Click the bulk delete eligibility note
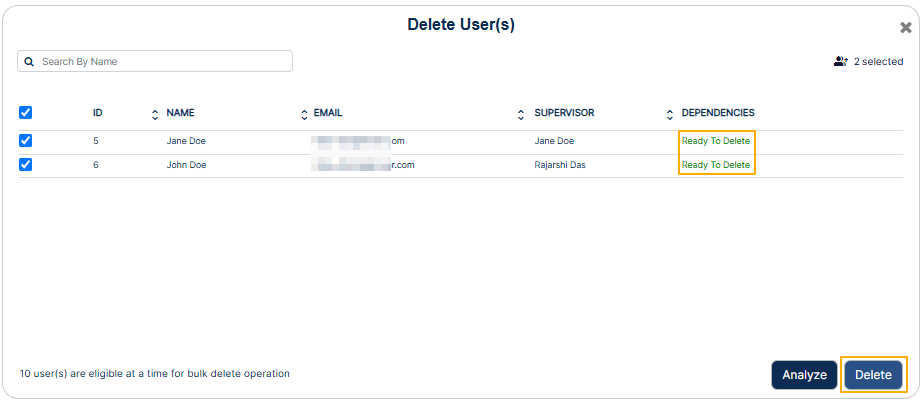Screen dimensions: 922x402 click(x=155, y=373)
